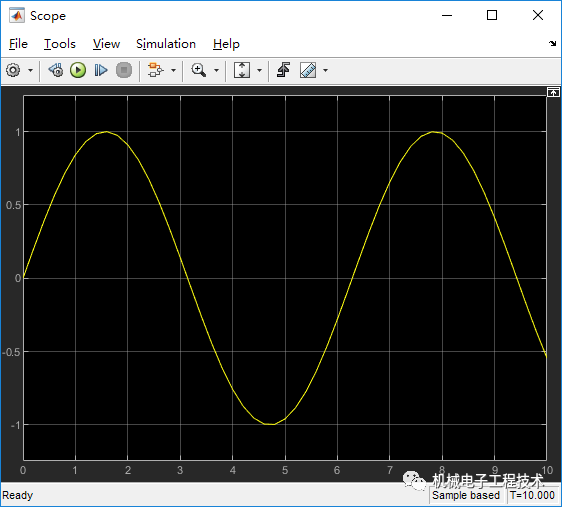Open the File menu
Viewport: 562px width, 507px height.
(x=18, y=44)
